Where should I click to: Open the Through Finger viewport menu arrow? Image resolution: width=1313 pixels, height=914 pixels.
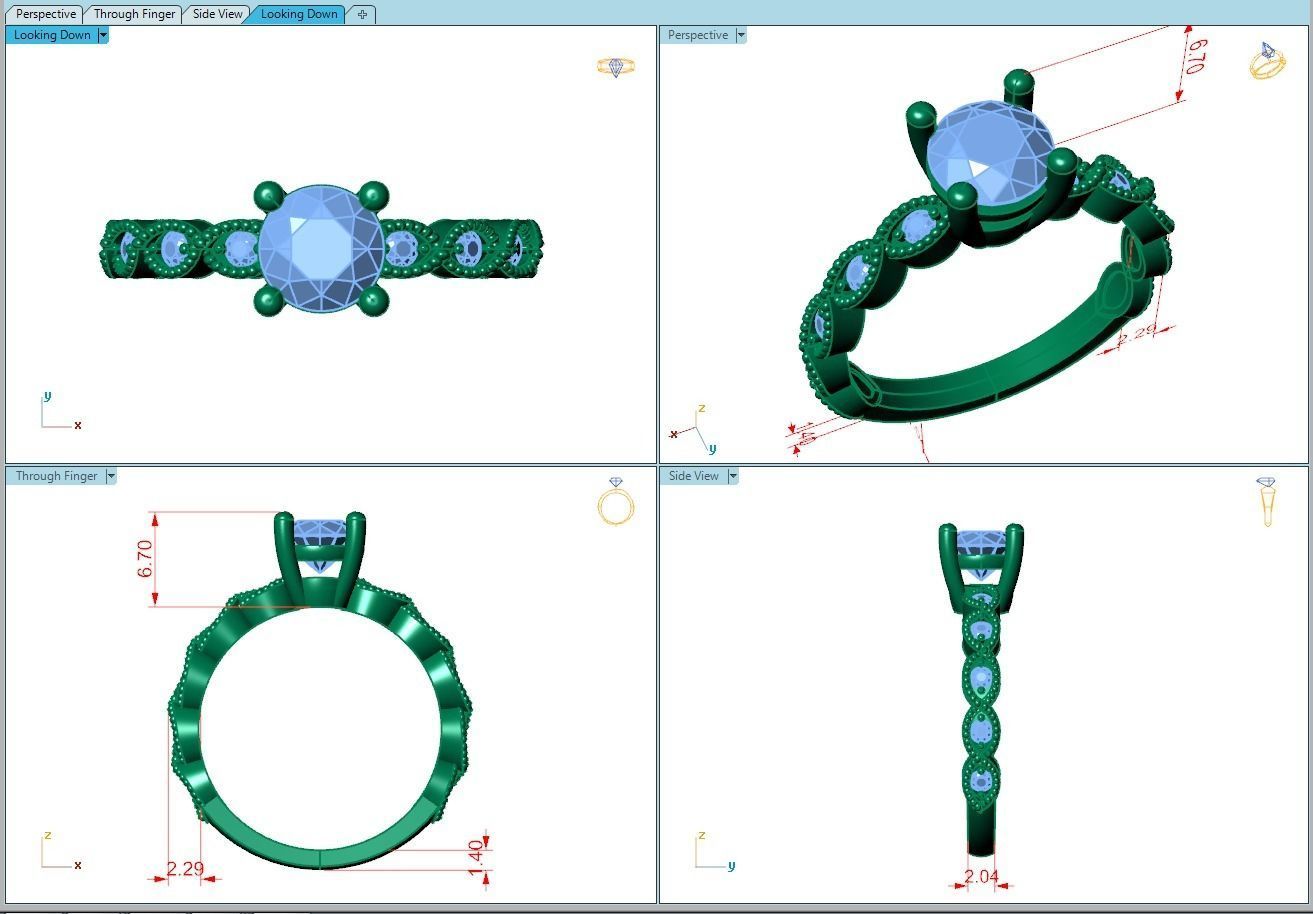tap(111, 476)
